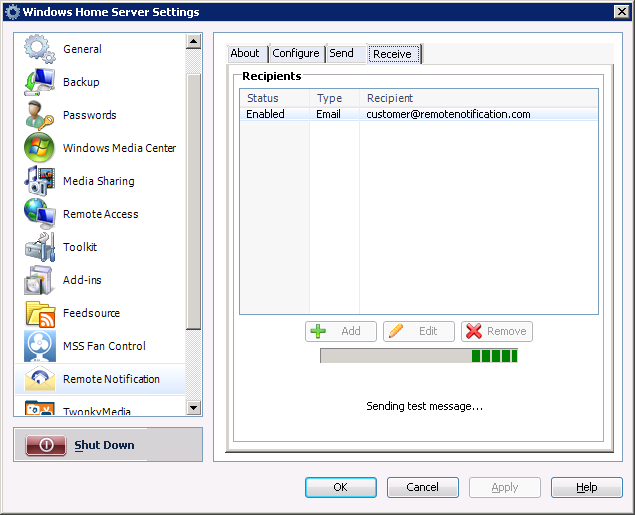Click the sidebar scroll down arrow
Image resolution: width=635 pixels, height=515 pixels.
[194, 408]
